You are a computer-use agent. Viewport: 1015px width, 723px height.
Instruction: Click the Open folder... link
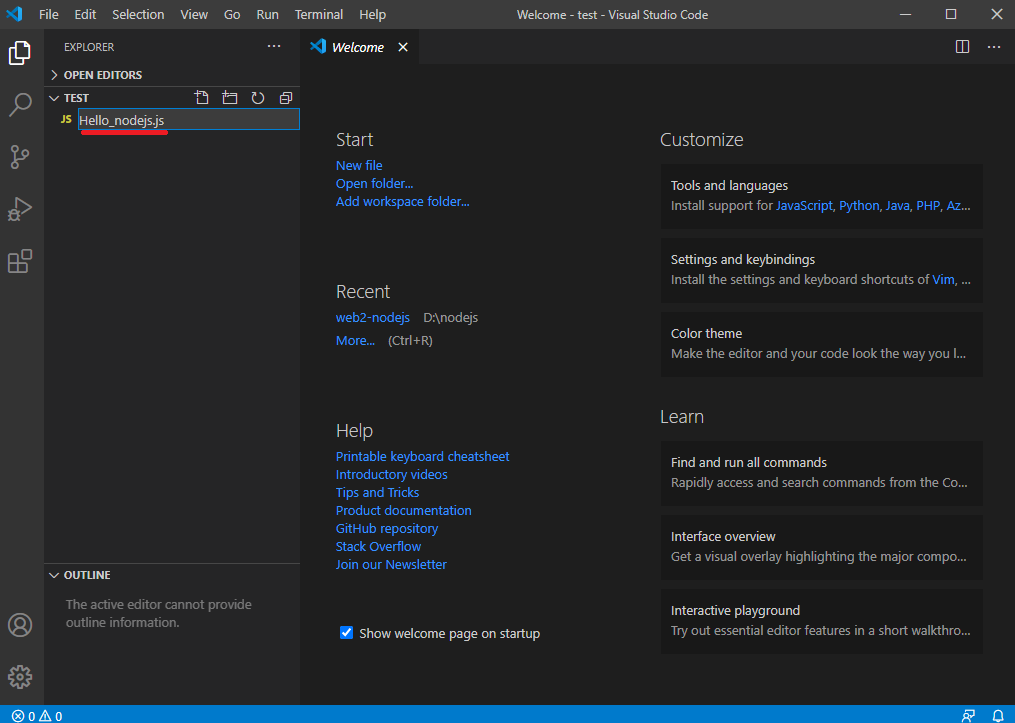(374, 184)
